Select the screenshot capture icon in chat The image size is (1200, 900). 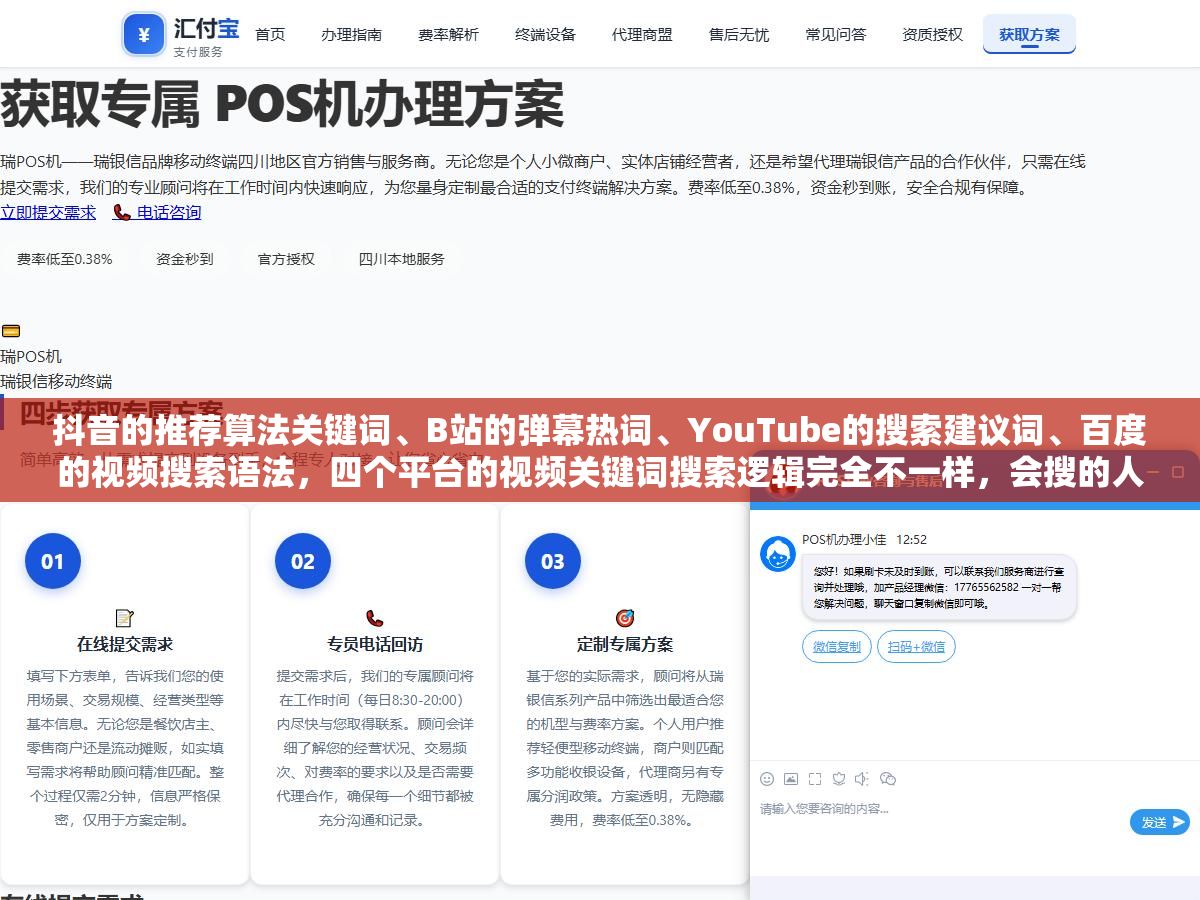pos(815,778)
